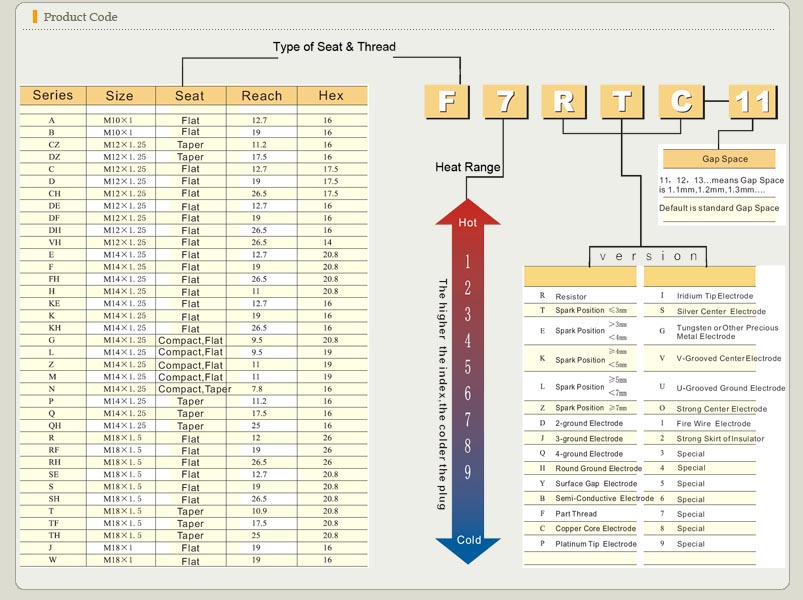Viewport: 803px width, 600px height.
Task: Click the 'Hot' end of the heat arrow
Action: [468, 222]
